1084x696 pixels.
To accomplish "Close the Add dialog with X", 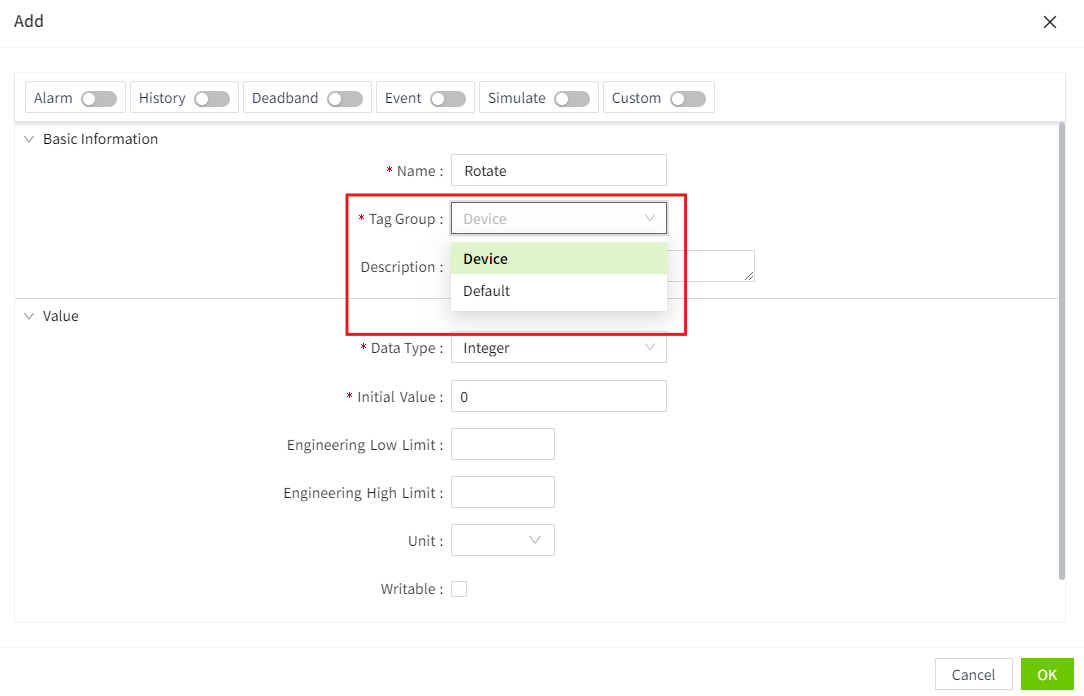I will 1049,22.
